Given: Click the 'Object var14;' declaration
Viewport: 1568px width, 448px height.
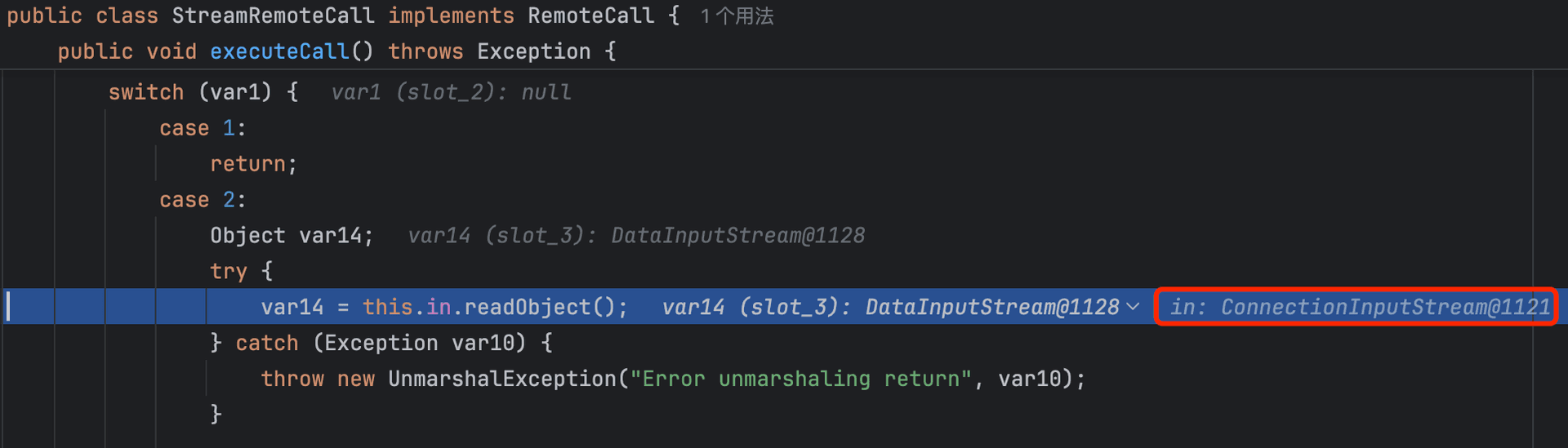Looking at the screenshot, I should point(292,236).
